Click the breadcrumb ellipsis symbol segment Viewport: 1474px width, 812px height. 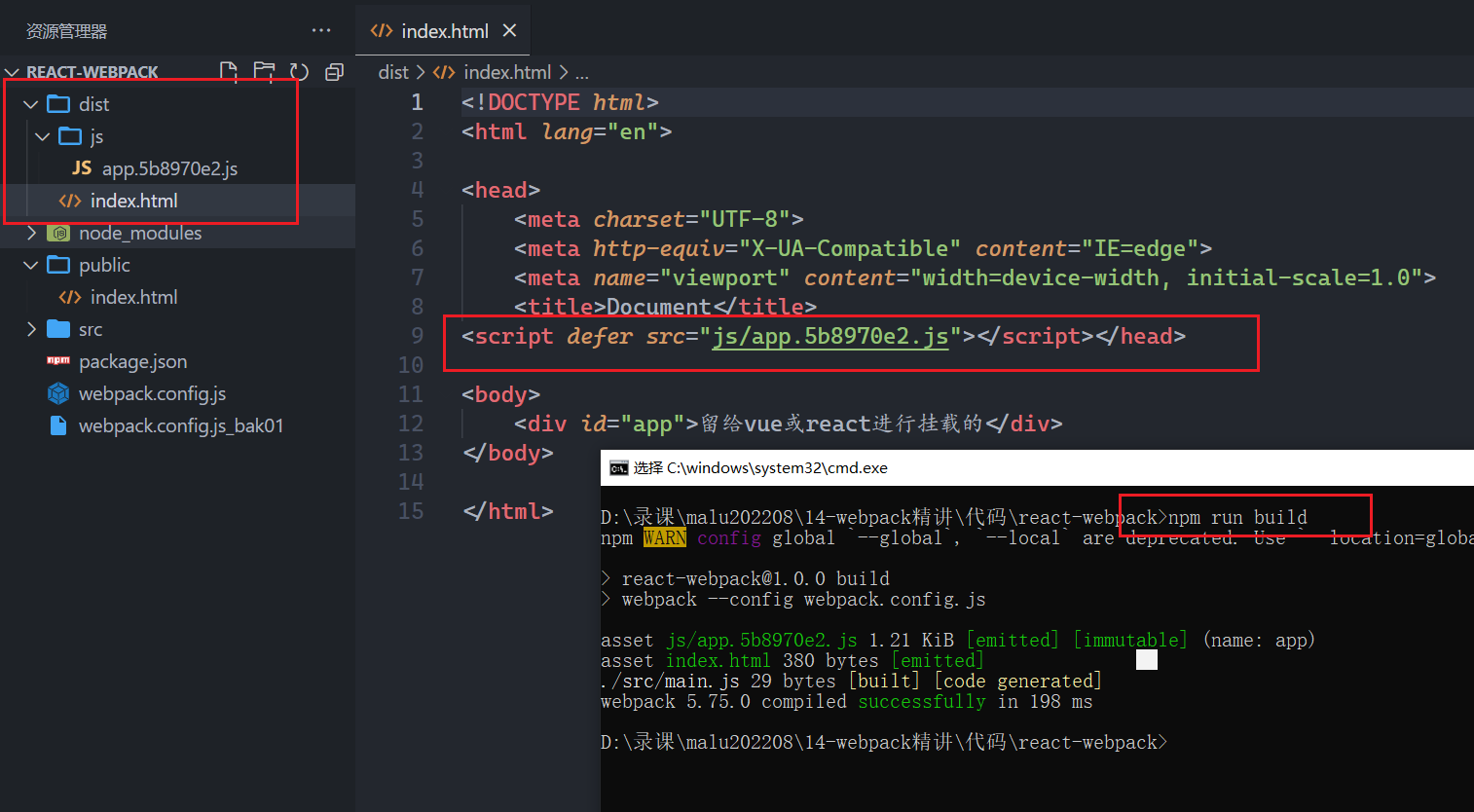581,74
